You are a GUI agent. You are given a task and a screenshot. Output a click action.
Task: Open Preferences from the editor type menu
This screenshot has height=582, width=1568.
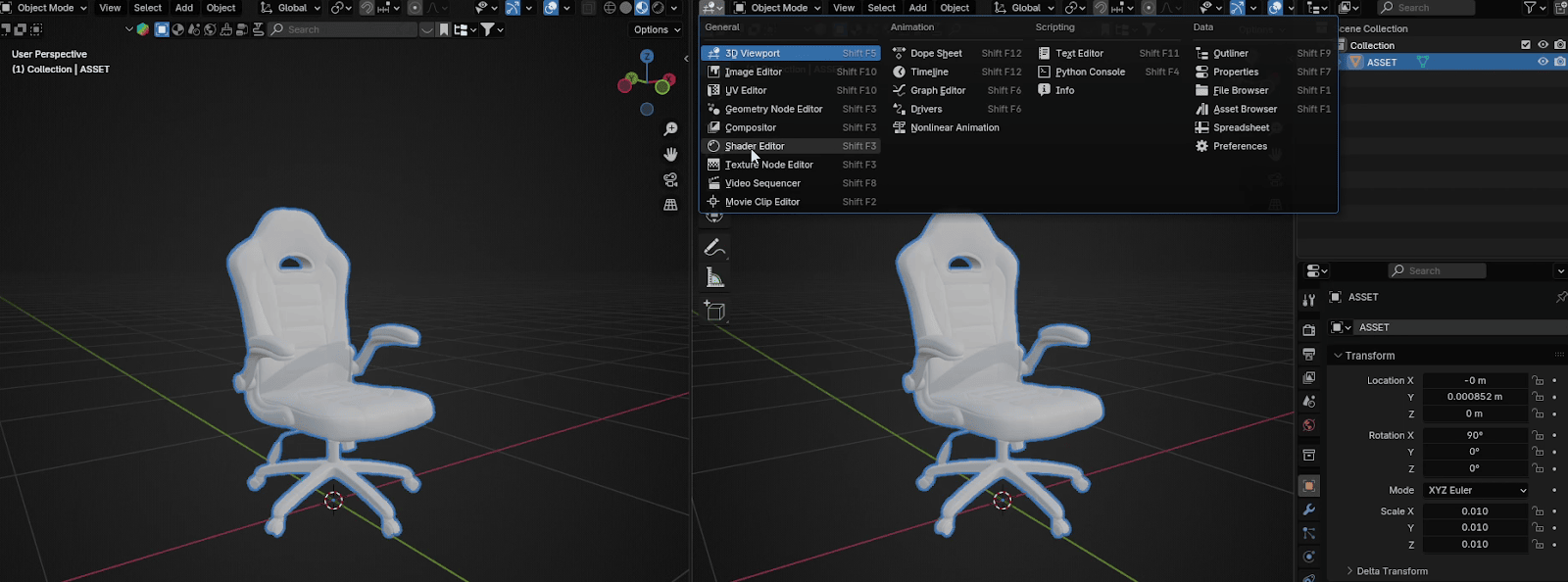1240,146
